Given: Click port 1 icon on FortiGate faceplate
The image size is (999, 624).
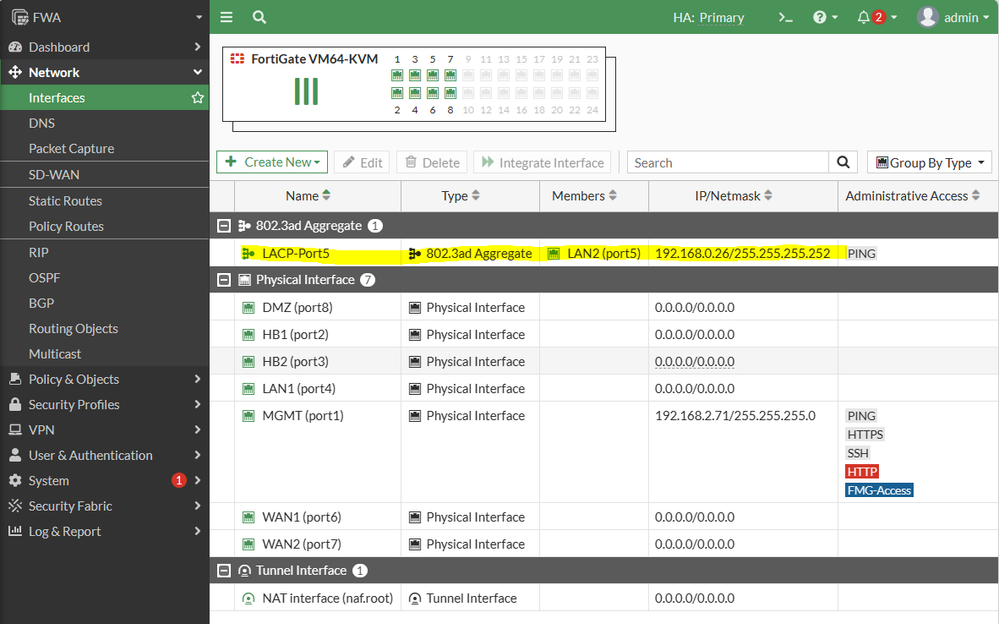Looking at the screenshot, I should pyautogui.click(x=397, y=75).
